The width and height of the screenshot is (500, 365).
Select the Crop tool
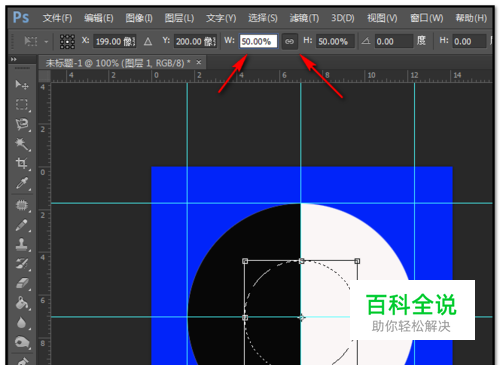click(x=22, y=163)
